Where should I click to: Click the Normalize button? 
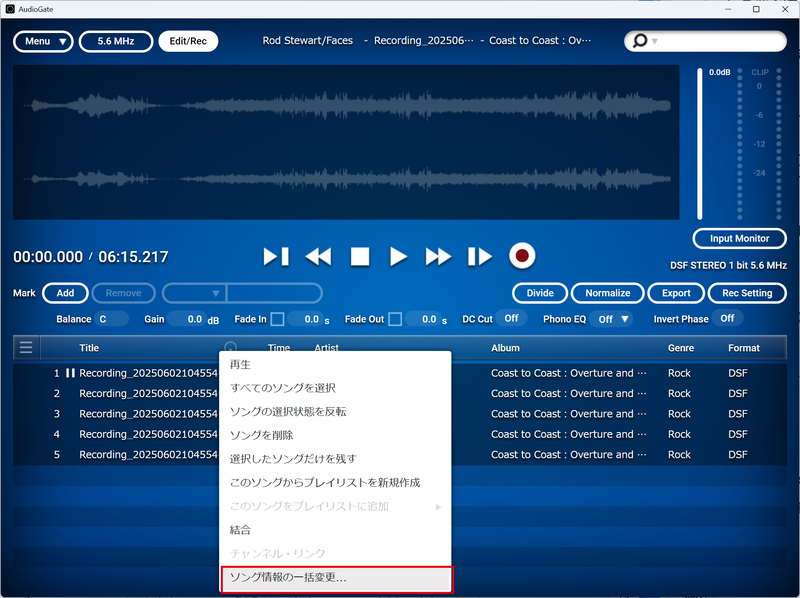tap(608, 293)
